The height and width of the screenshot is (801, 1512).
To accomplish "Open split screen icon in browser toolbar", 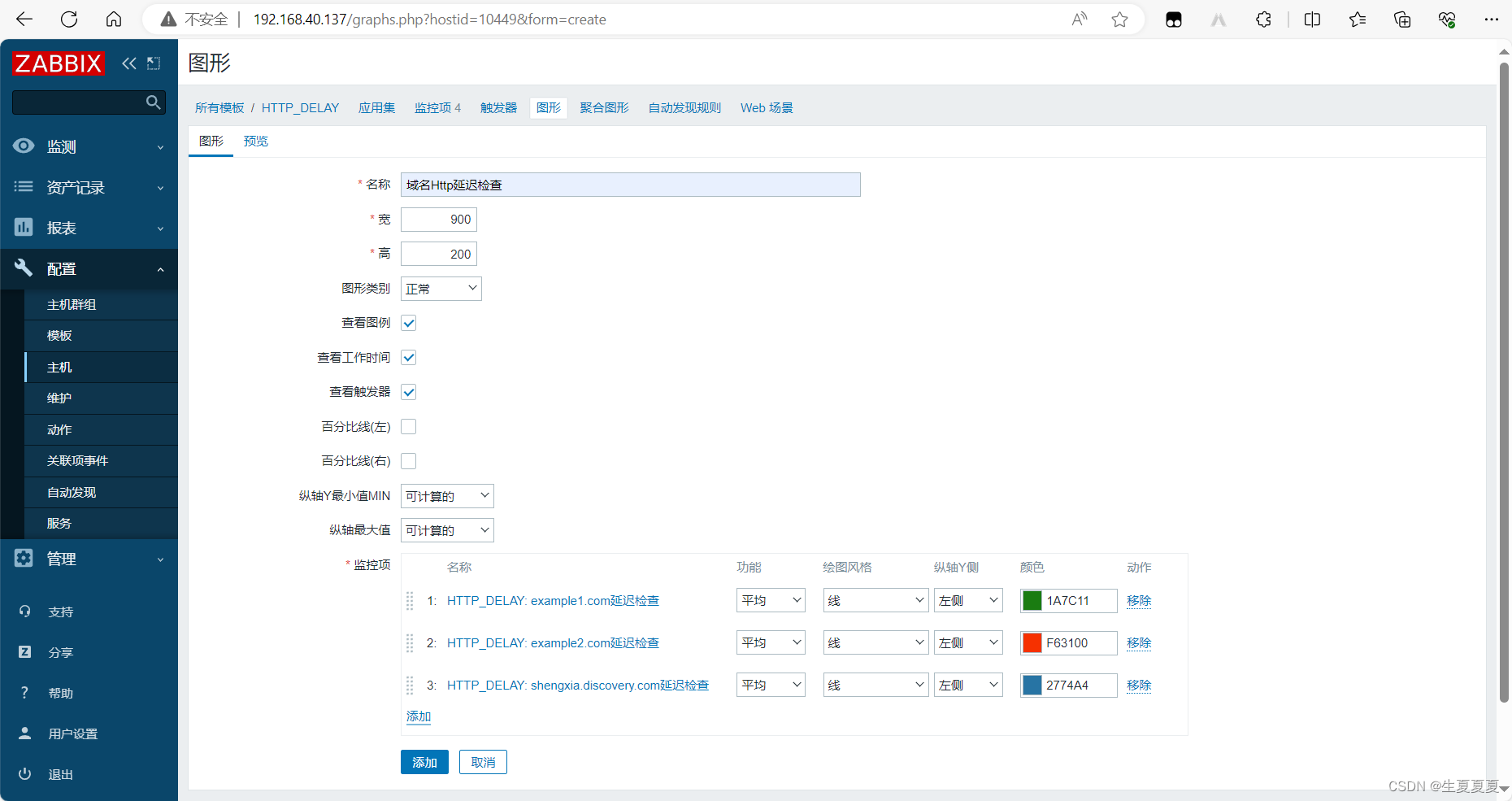I will coord(1312,20).
